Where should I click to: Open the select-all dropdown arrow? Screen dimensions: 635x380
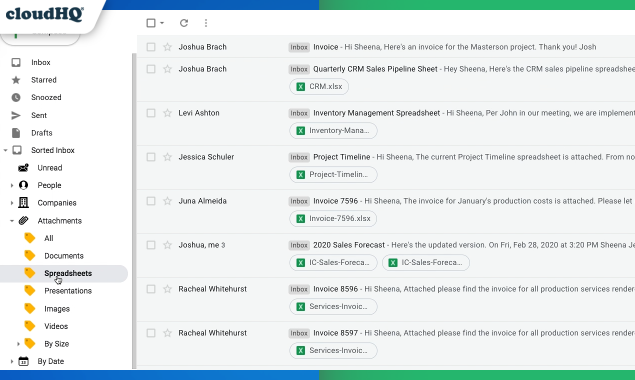pos(162,23)
